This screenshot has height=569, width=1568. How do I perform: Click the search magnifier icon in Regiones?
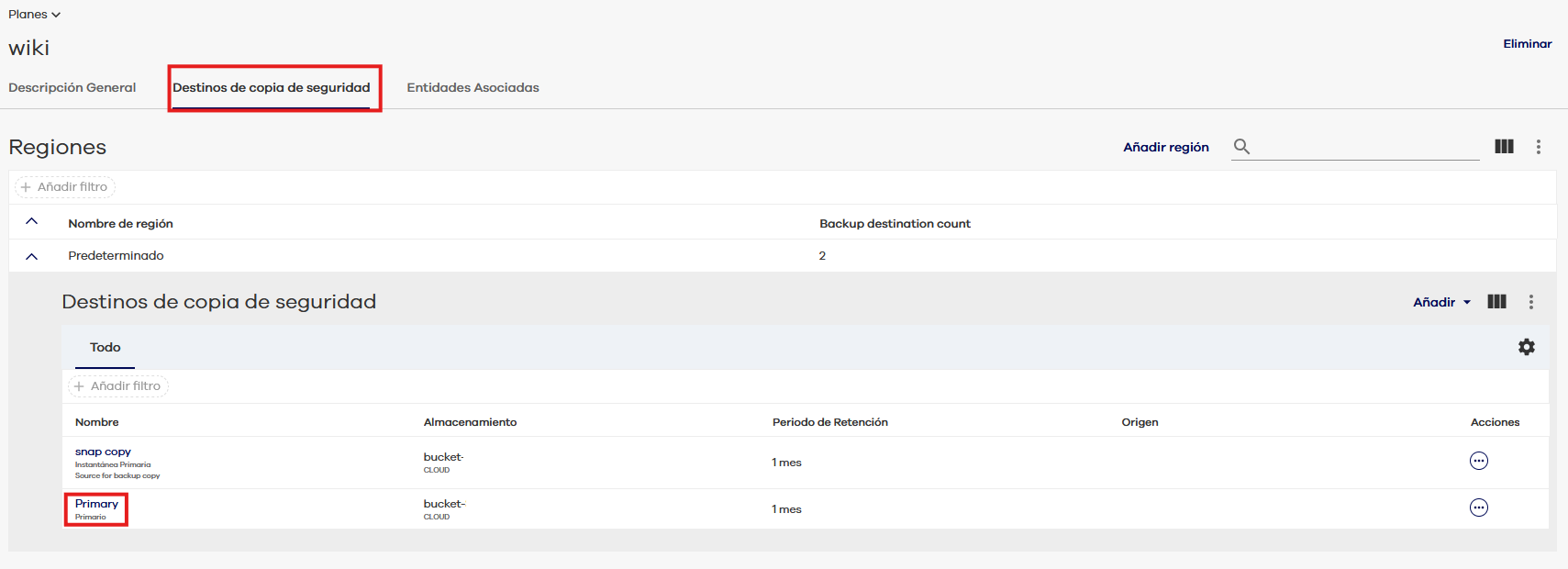[x=1241, y=147]
